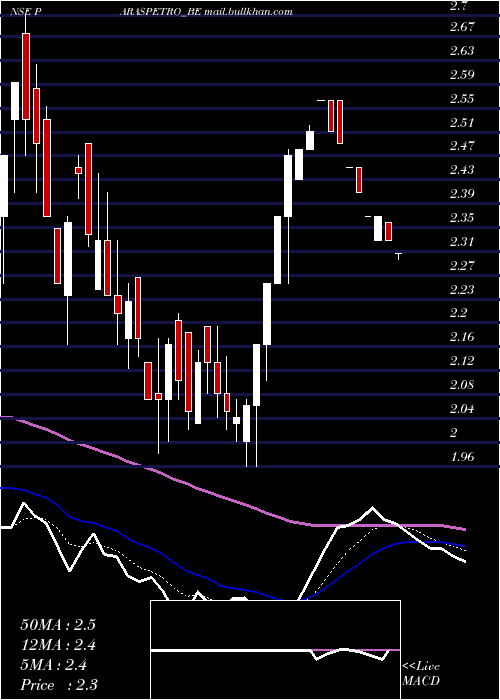This screenshot has width=500, height=700.
Task: Select the 2.51 price axis label
Action: coord(462,122)
